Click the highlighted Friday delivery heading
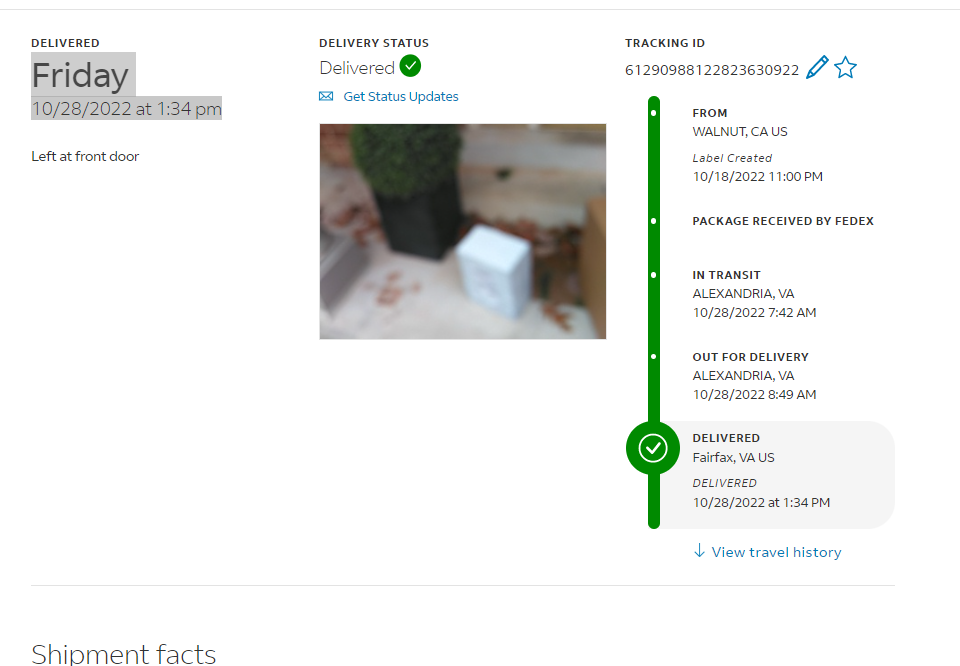 tap(80, 75)
